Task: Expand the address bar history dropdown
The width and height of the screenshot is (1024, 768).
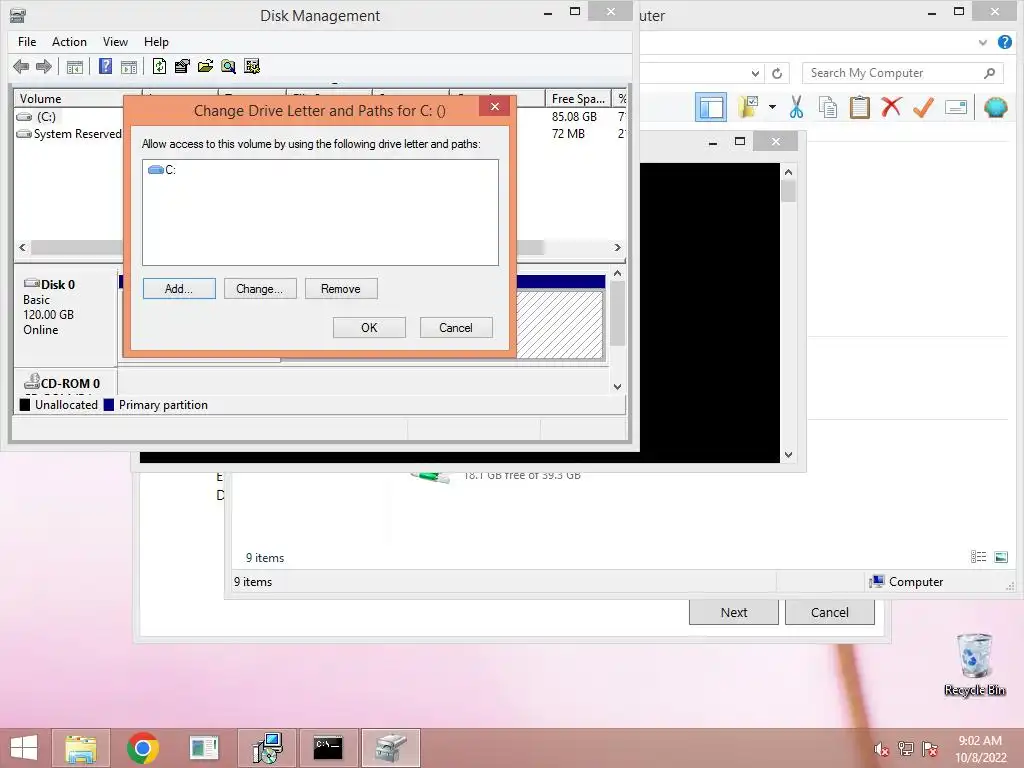Action: (755, 73)
